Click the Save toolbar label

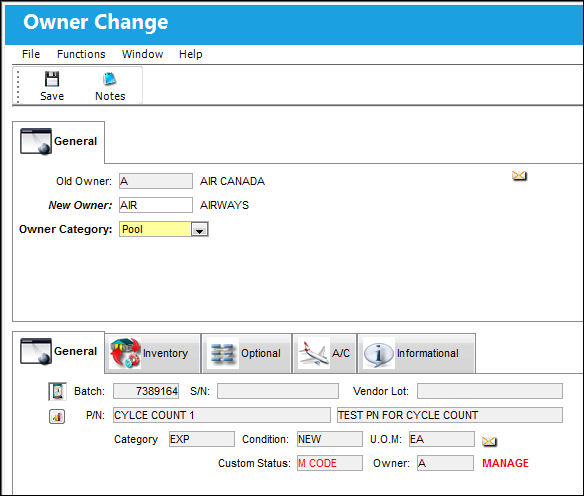(x=52, y=96)
